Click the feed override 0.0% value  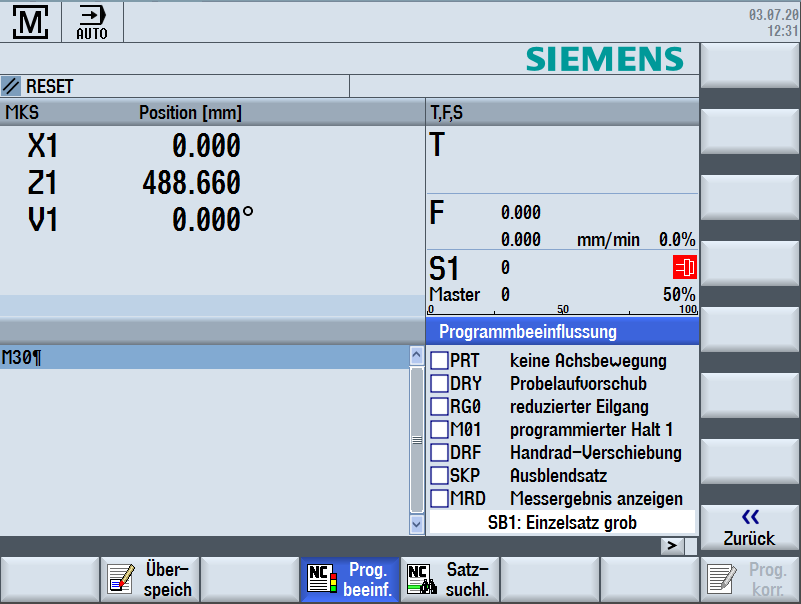pos(677,239)
